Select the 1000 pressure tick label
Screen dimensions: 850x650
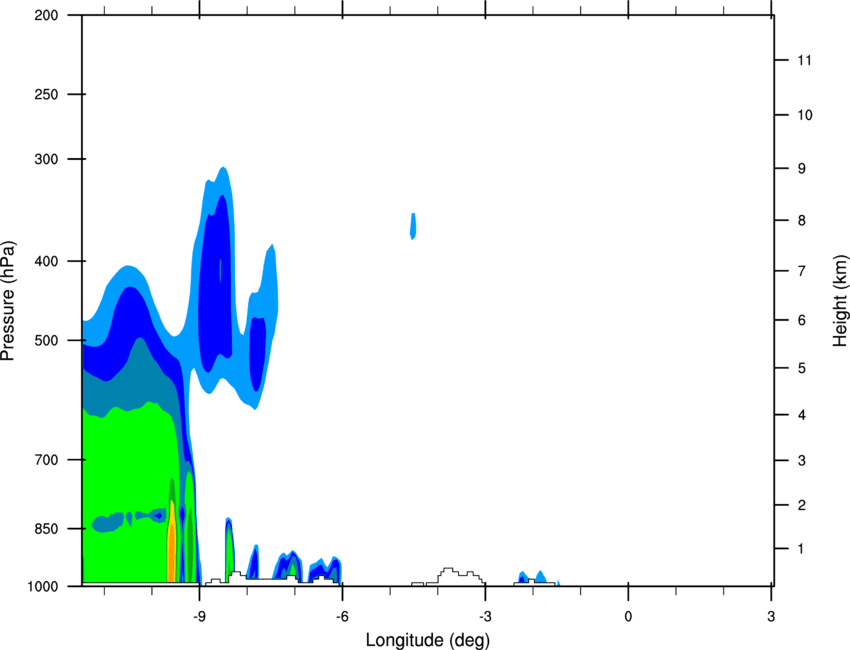pos(43,587)
